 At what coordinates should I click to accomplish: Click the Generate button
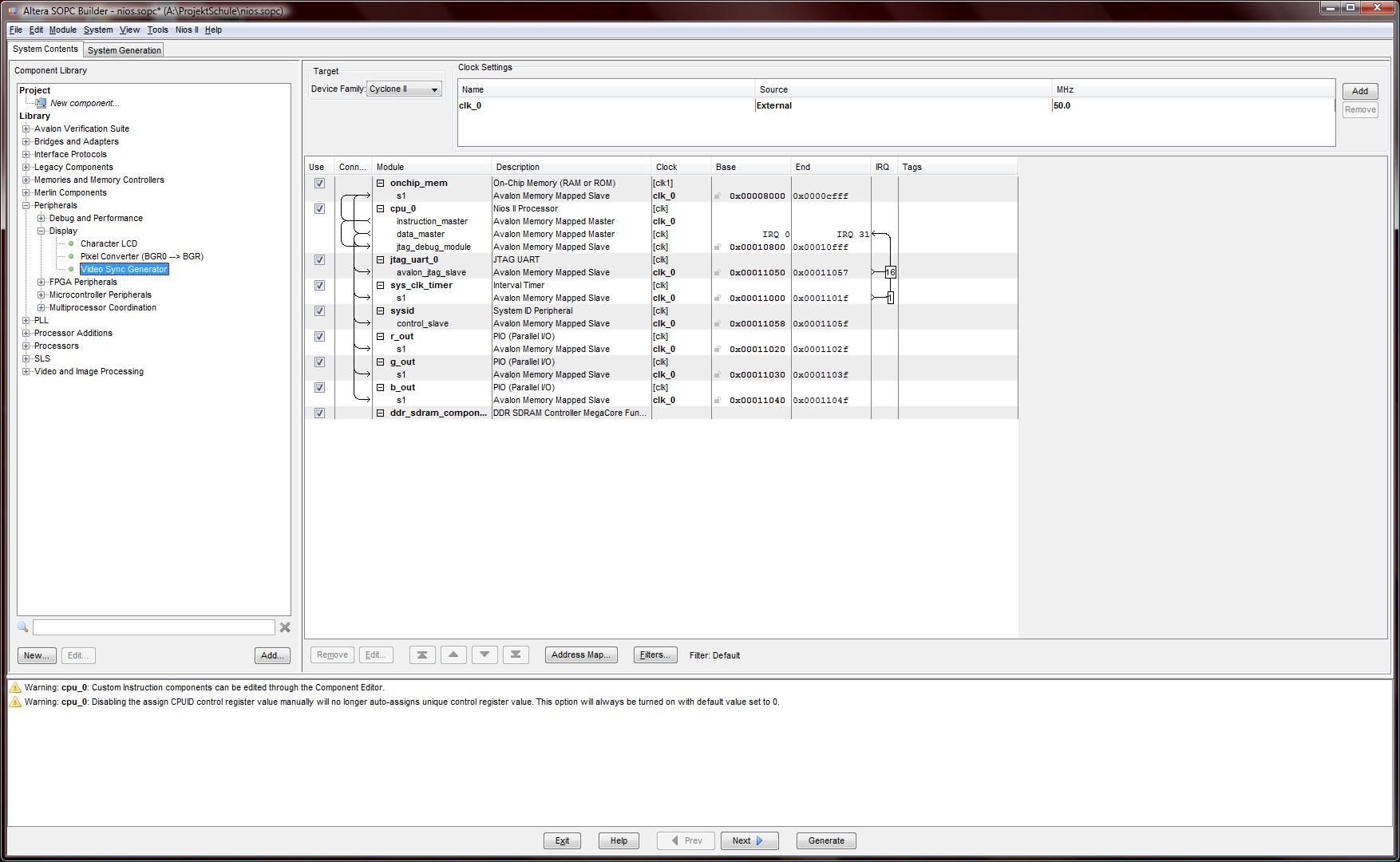pos(826,840)
